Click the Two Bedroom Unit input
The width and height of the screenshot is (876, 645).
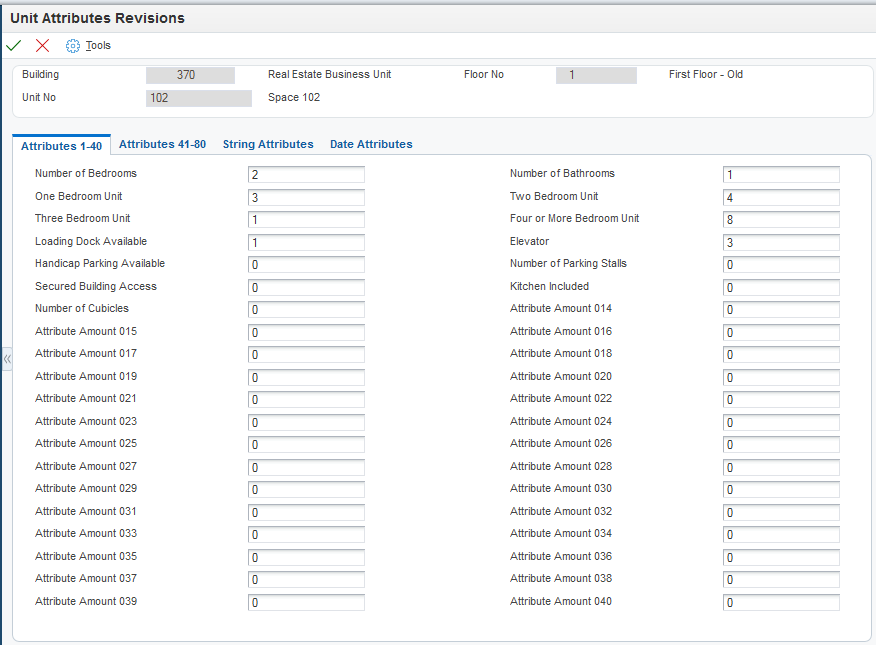tap(781, 197)
